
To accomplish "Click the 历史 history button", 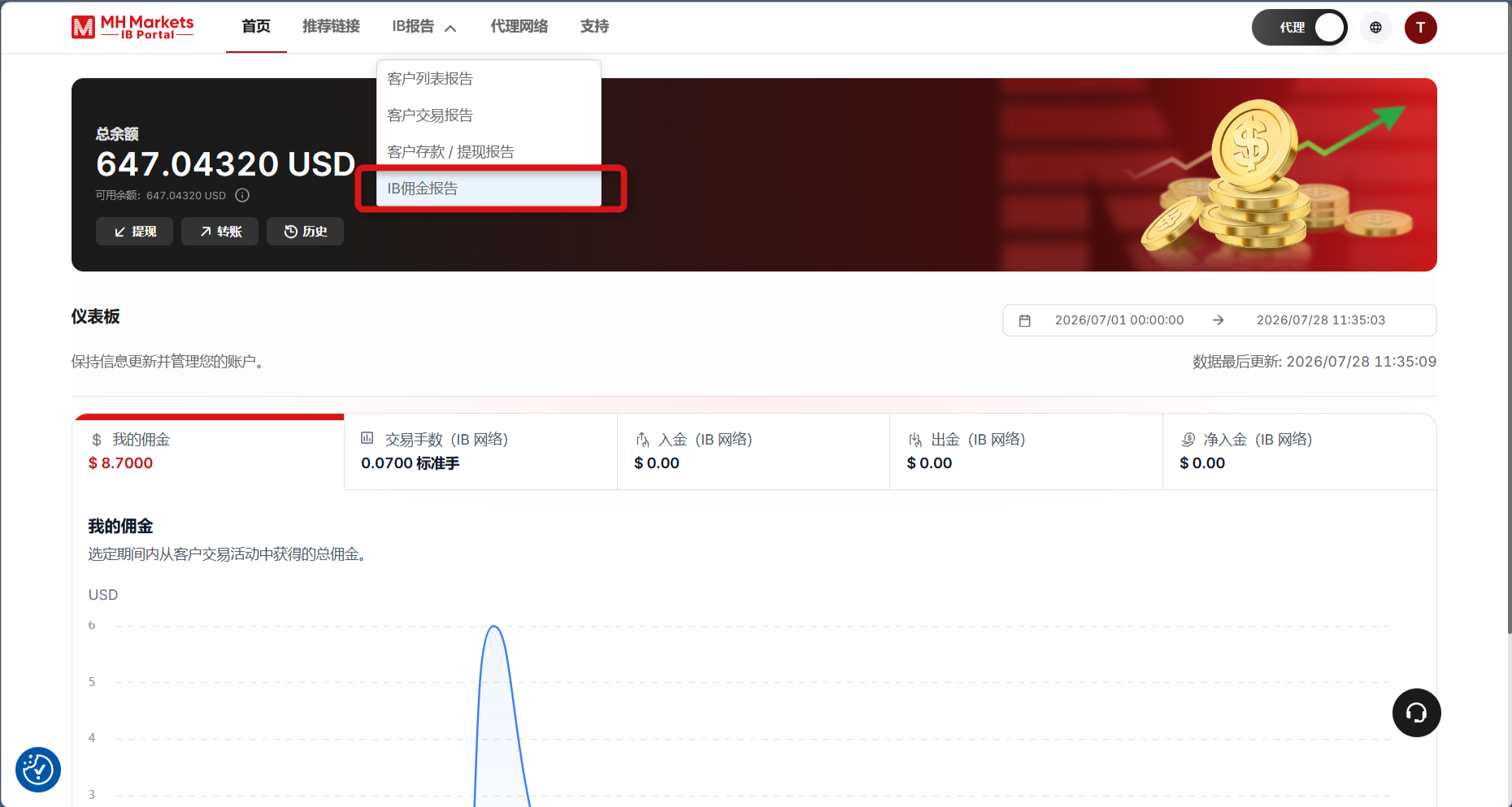I will [x=305, y=232].
